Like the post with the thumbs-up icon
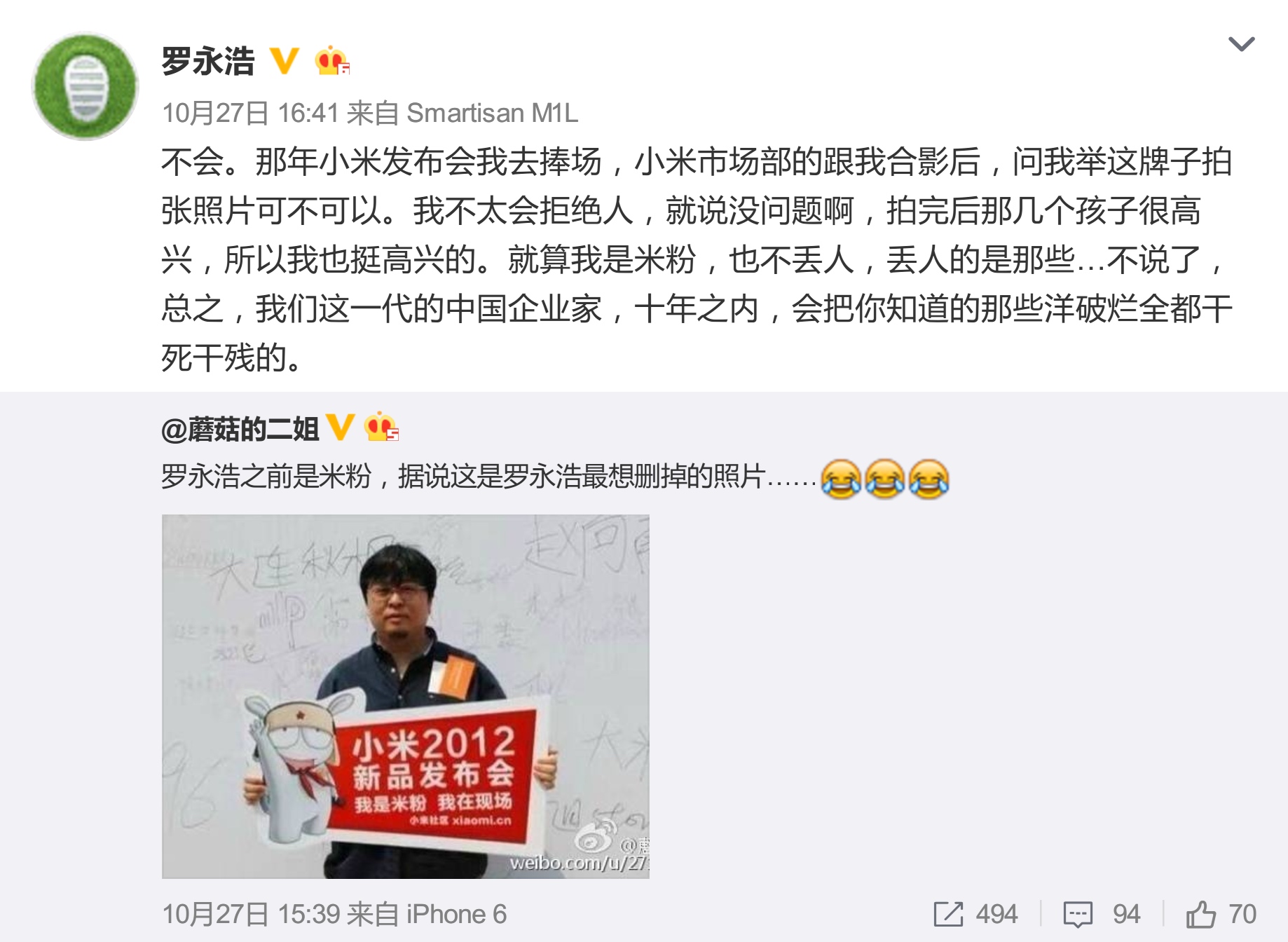Viewport: 1288px width, 942px height. tap(1201, 914)
